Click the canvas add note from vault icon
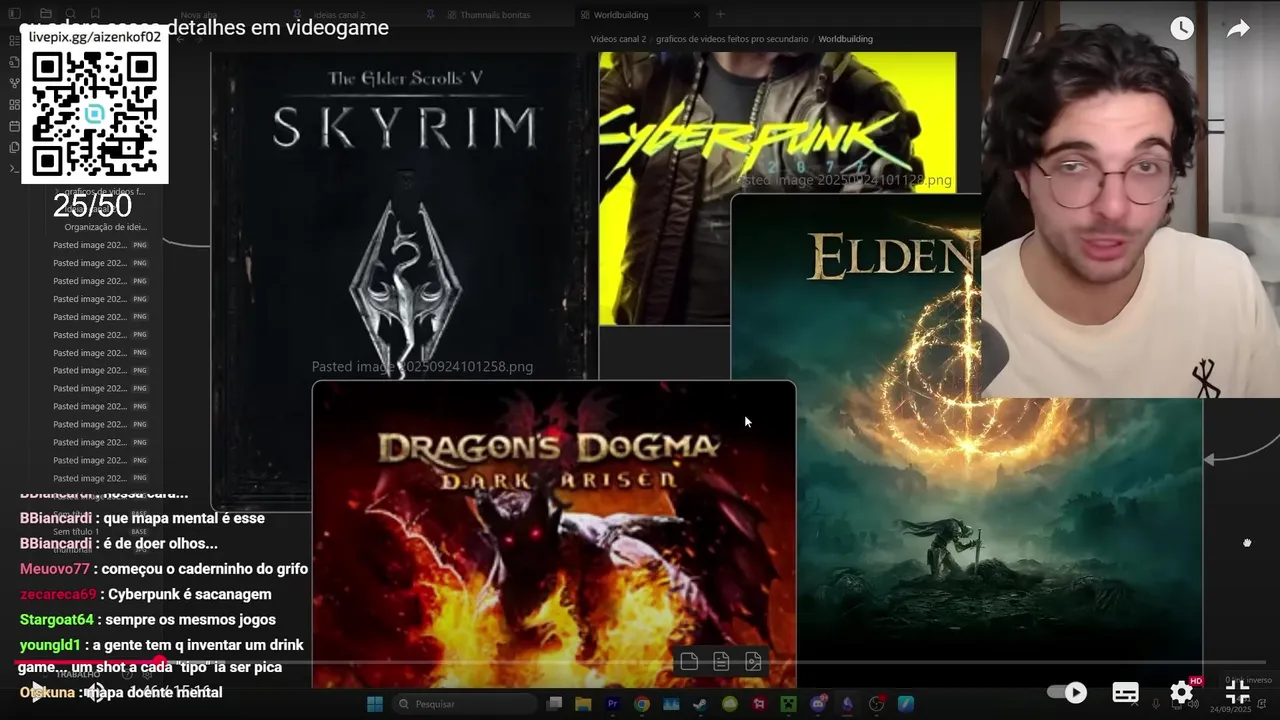Image resolution: width=1280 pixels, height=720 pixels. tap(721, 662)
